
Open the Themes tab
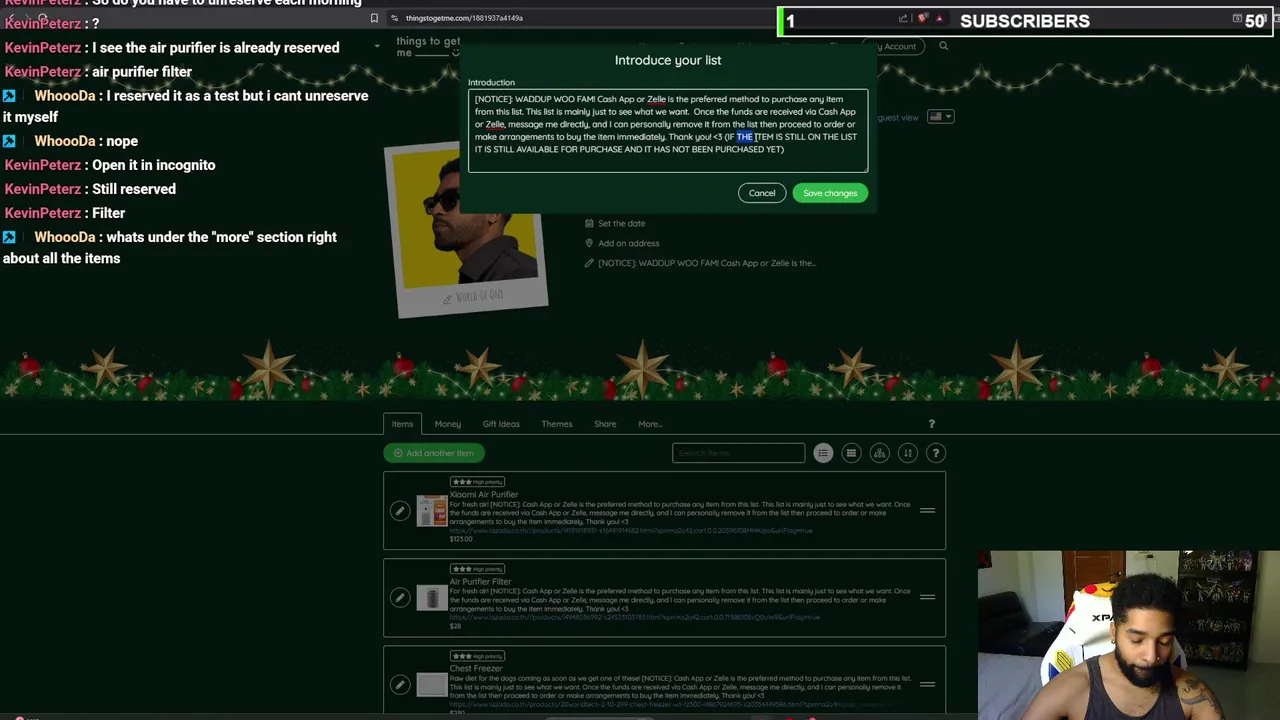point(557,424)
